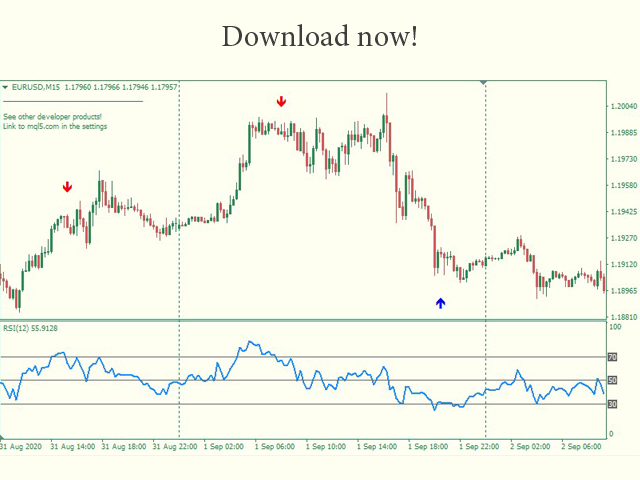
Task: Click the scroll marker triangle at bottom-left
Action: point(3,438)
